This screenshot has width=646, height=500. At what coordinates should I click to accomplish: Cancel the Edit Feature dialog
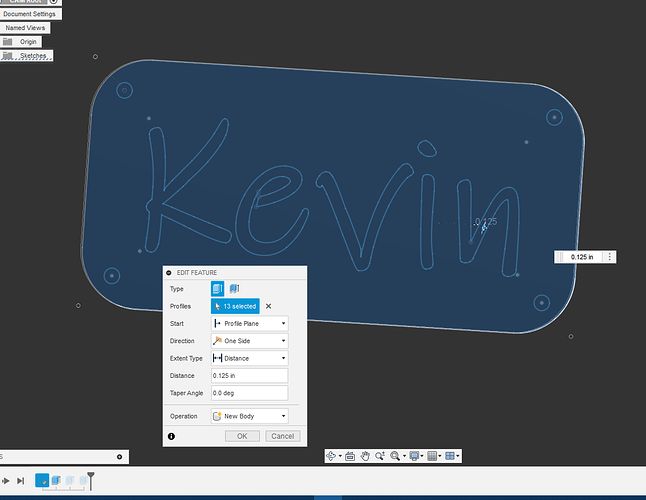(x=283, y=436)
